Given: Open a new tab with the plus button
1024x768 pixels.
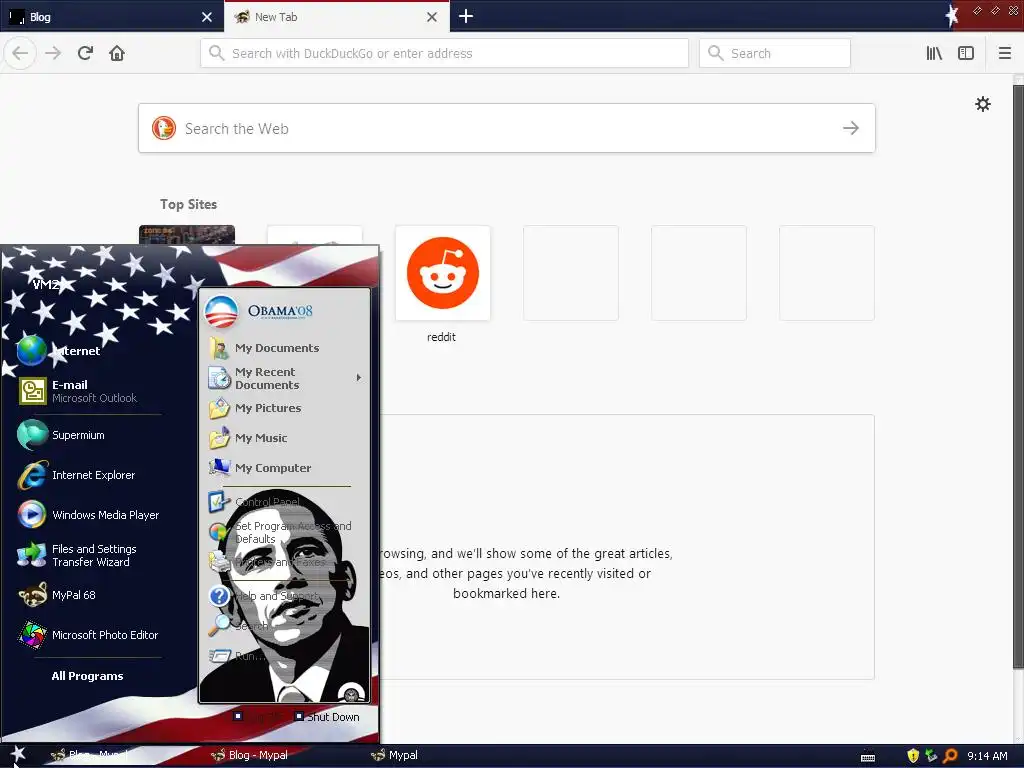Looking at the screenshot, I should [466, 16].
